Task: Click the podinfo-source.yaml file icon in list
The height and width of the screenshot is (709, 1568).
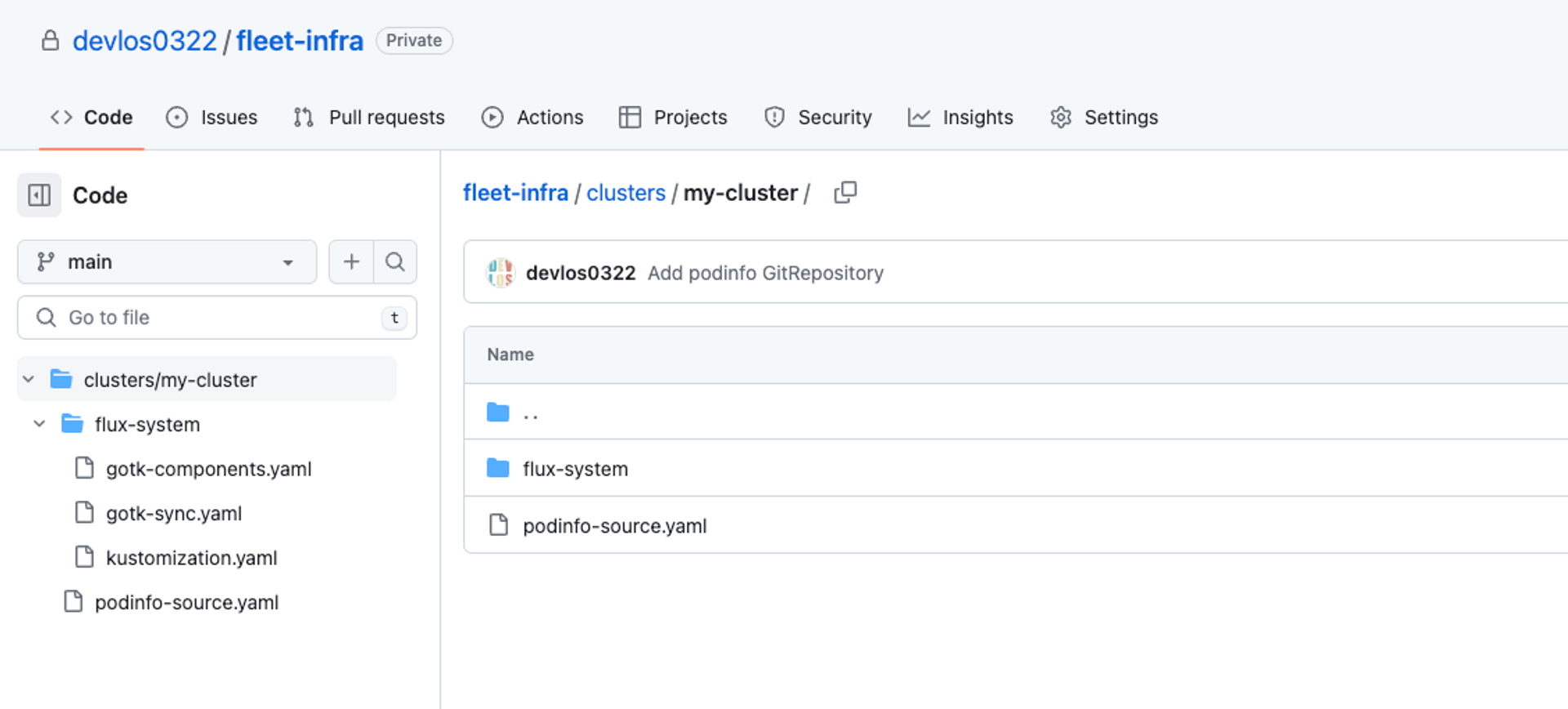Action: 498,525
